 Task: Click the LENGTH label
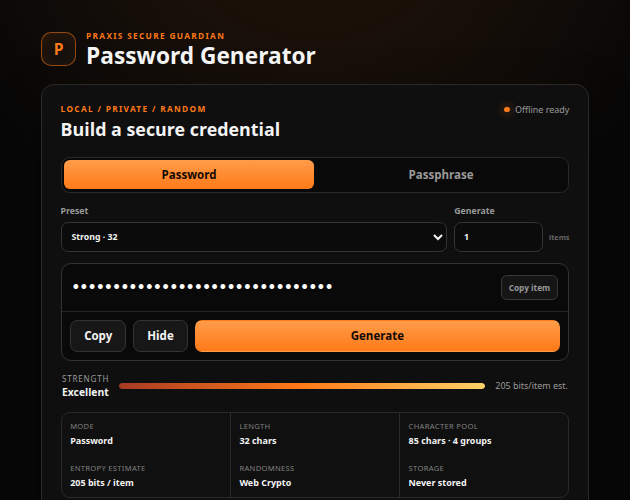point(255,426)
